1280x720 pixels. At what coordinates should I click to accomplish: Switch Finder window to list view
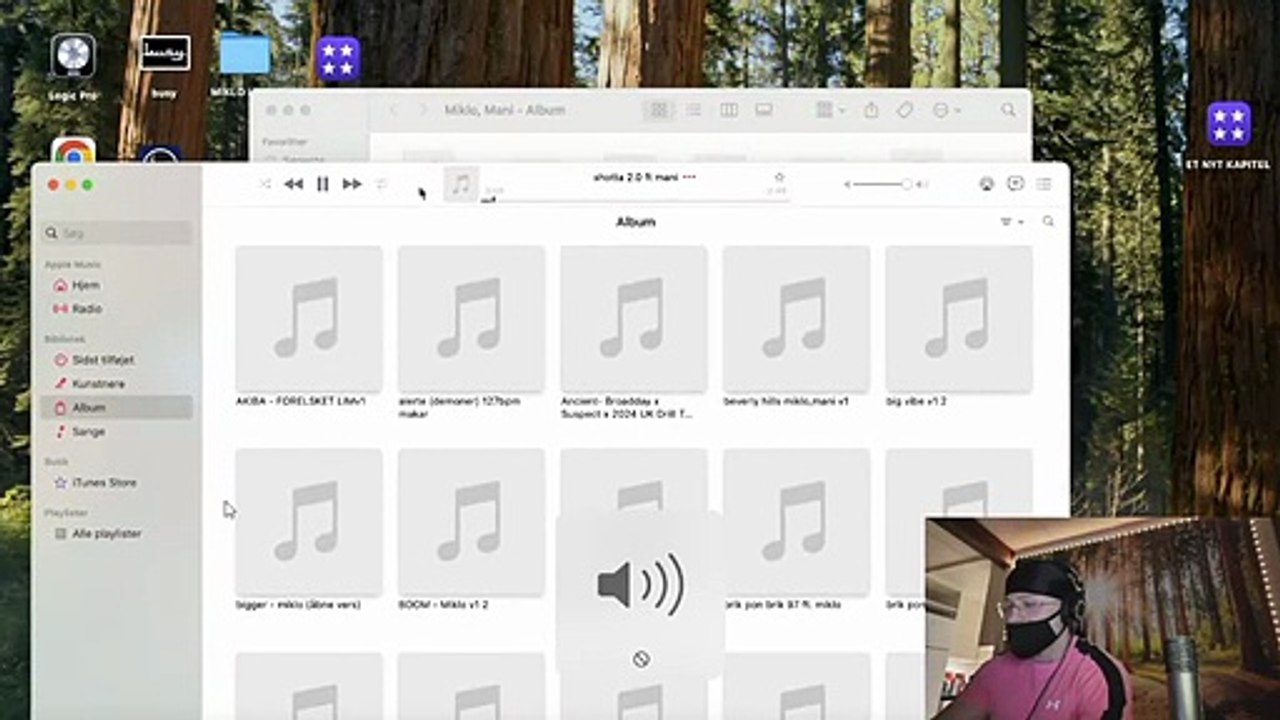tap(693, 110)
